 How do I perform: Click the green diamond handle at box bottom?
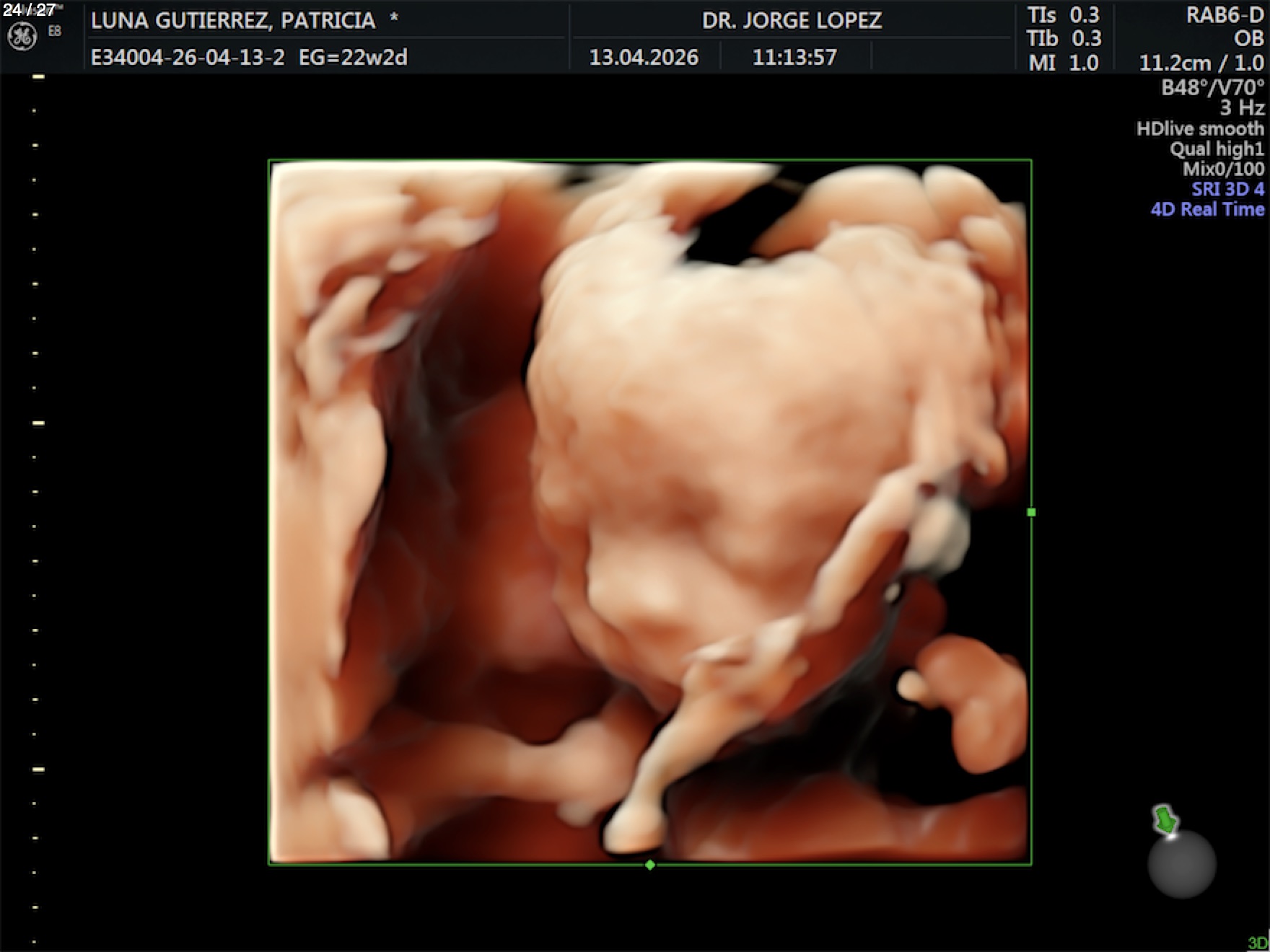click(x=650, y=865)
